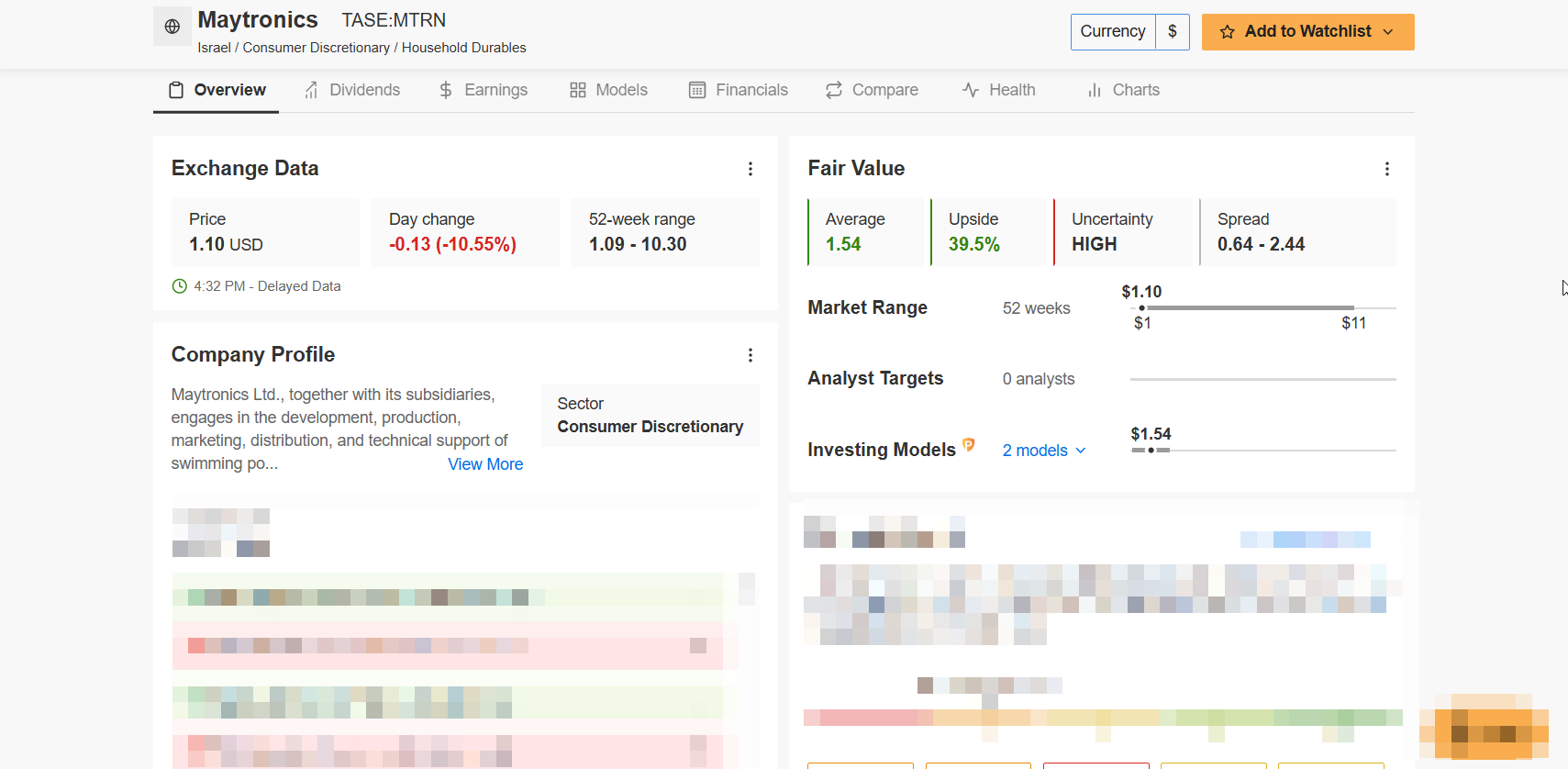Click the Currency button

point(1113,31)
